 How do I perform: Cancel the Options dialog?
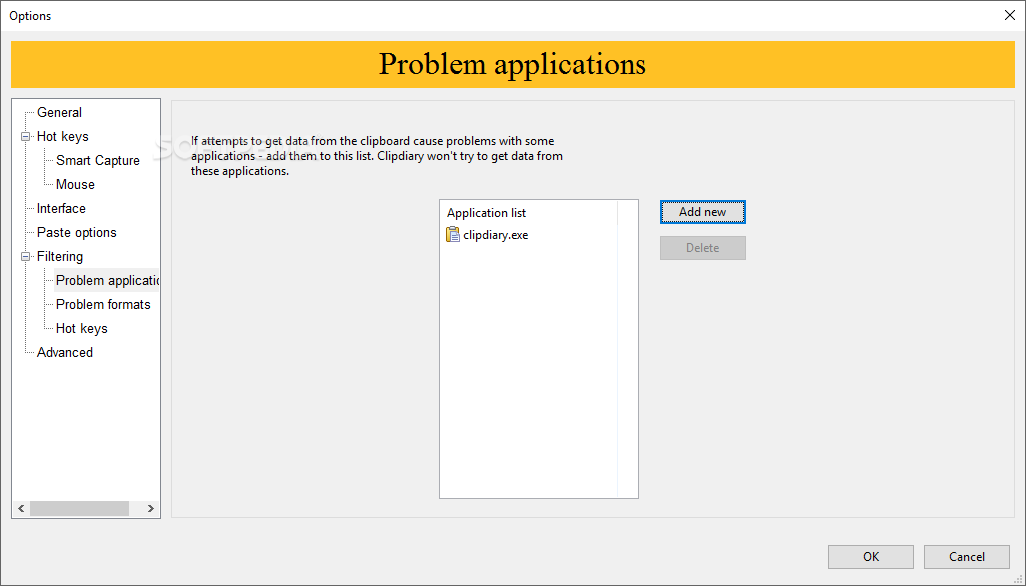(966, 557)
